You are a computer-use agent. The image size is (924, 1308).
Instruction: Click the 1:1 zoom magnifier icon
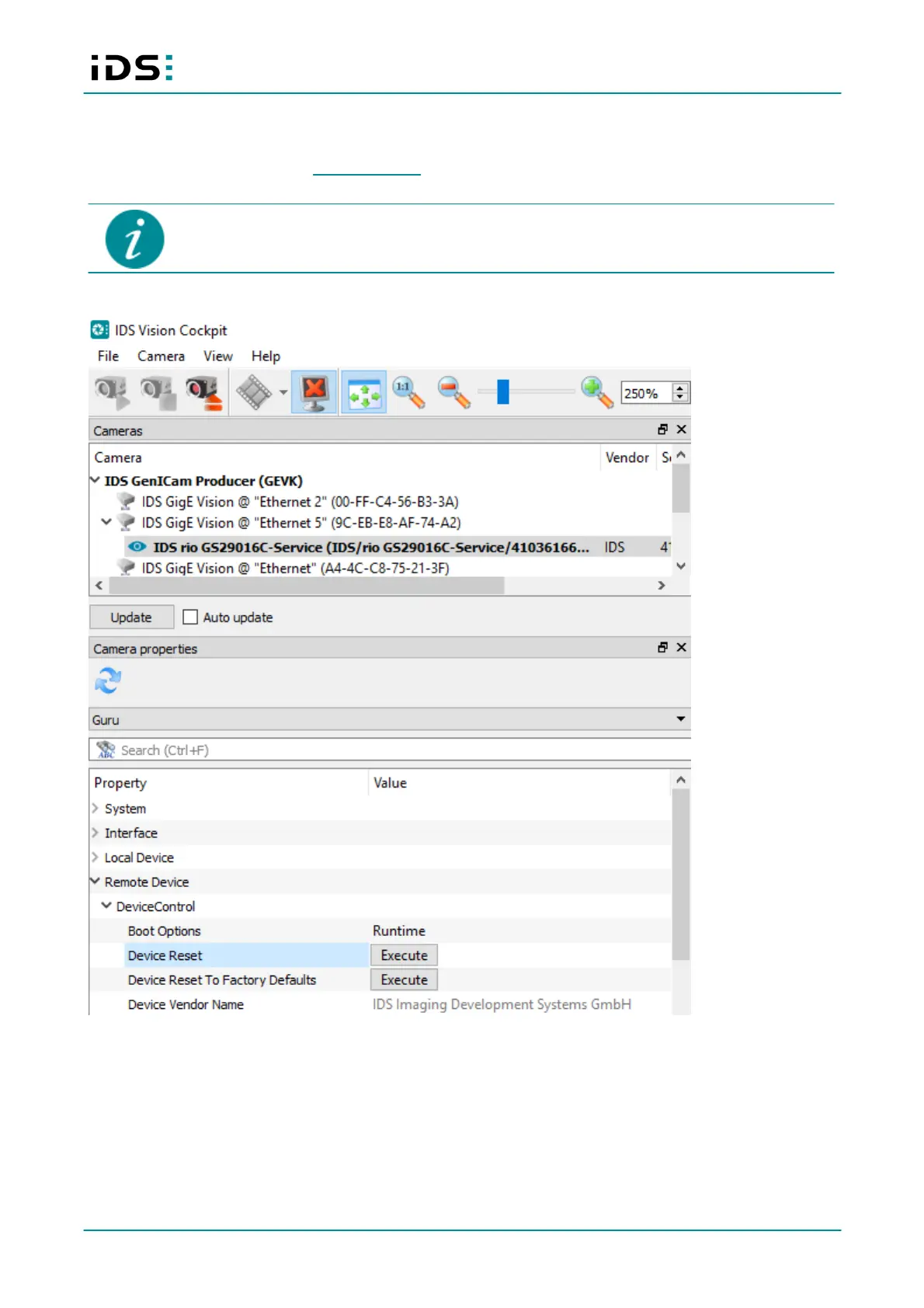coord(408,391)
